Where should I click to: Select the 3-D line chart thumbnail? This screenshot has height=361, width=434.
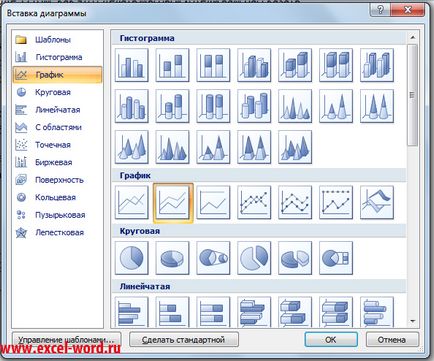click(x=377, y=203)
